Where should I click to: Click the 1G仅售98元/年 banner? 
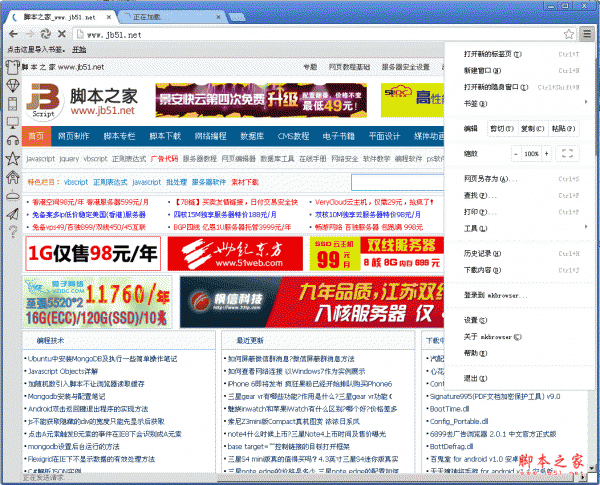[93, 253]
